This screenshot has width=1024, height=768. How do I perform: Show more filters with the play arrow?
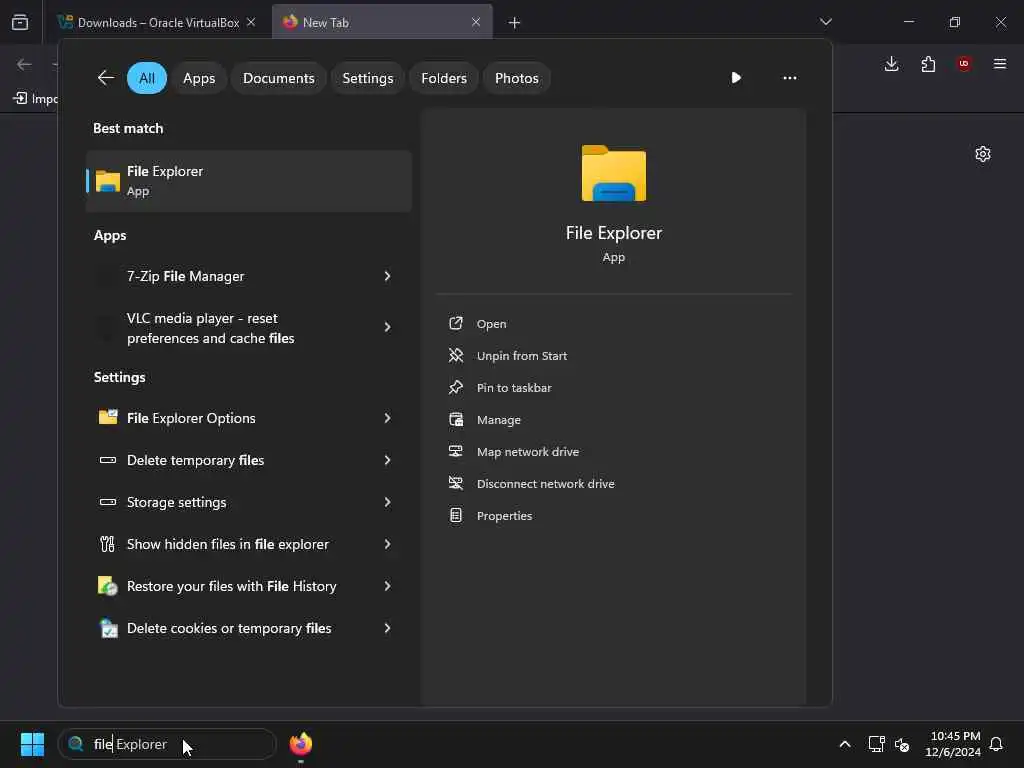pos(736,78)
